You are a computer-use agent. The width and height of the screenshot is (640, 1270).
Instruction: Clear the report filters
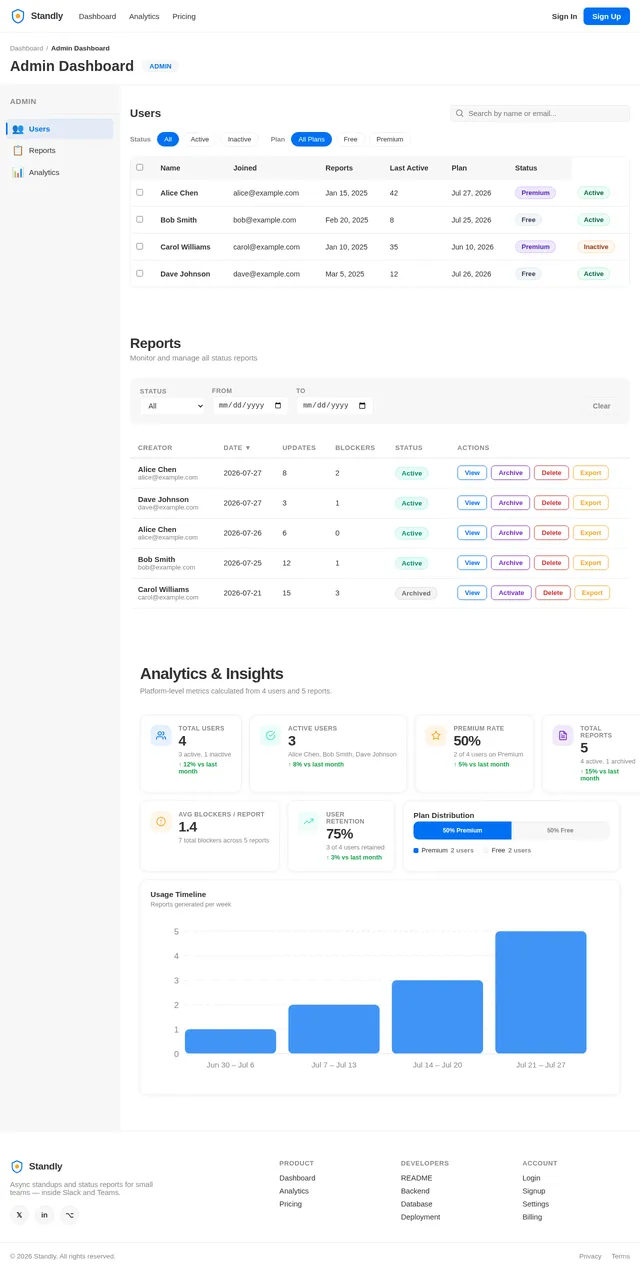point(601,406)
